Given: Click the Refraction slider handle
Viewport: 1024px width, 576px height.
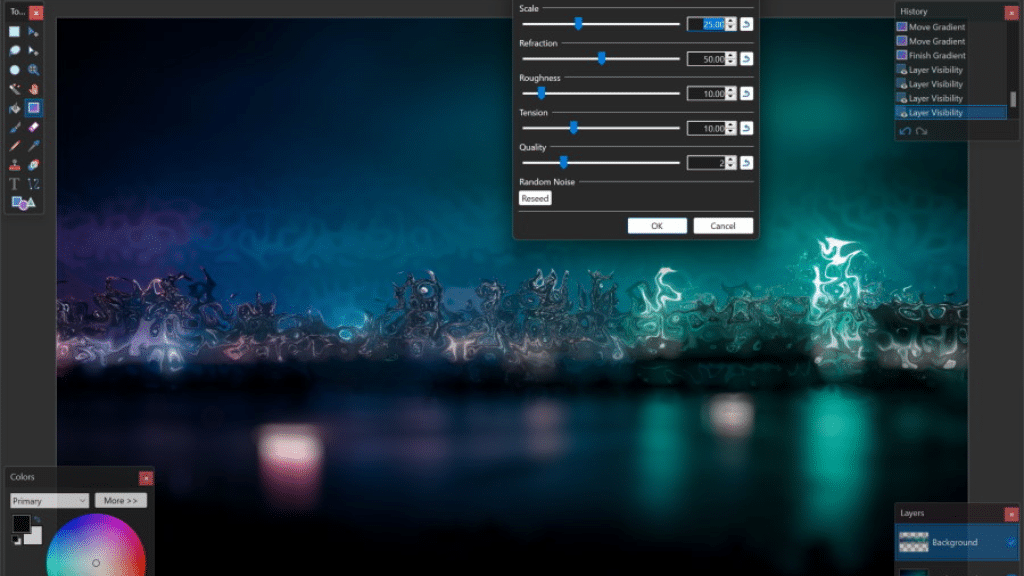Looking at the screenshot, I should (x=601, y=59).
